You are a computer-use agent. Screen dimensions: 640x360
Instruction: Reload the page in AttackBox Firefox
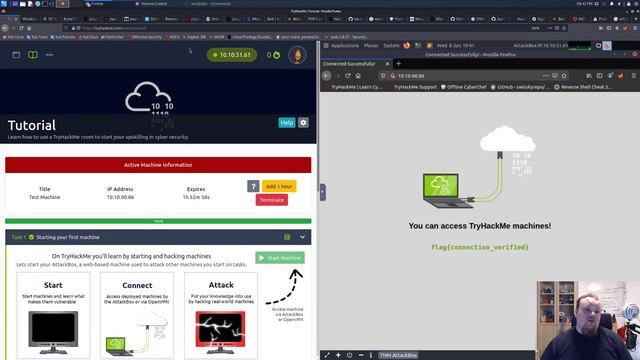[x=348, y=76]
